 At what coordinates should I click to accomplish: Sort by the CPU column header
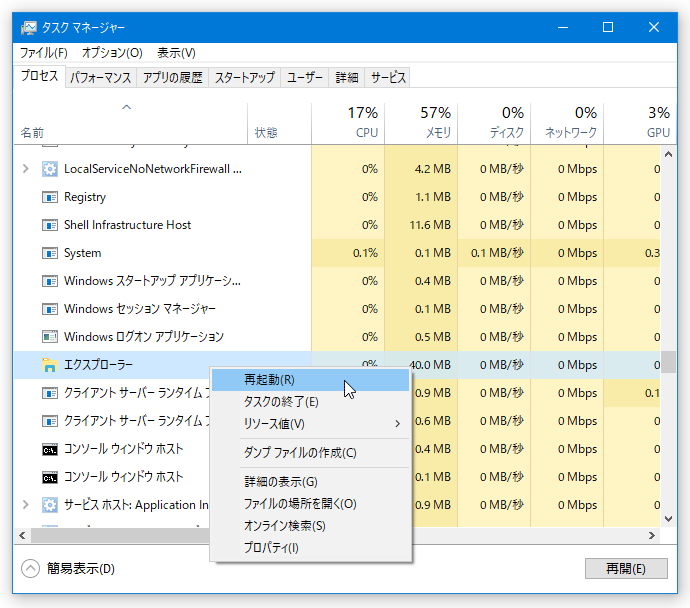click(348, 123)
